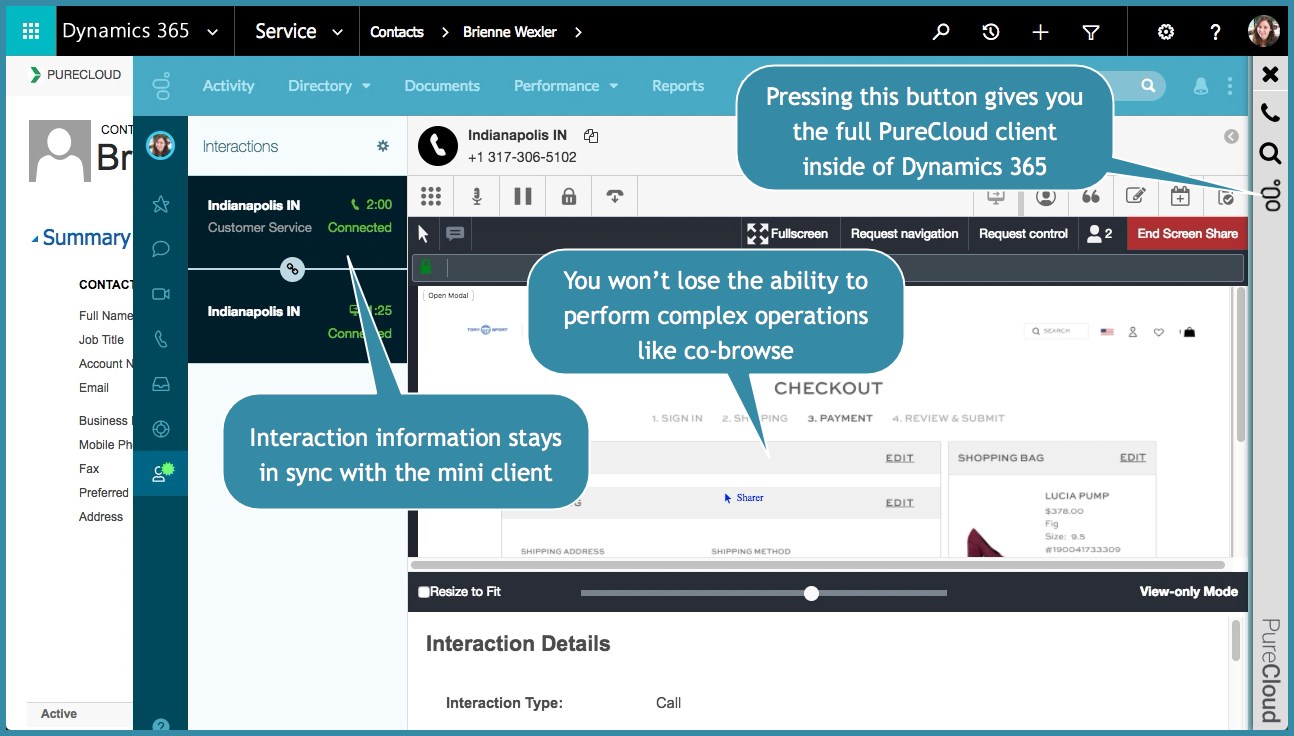
Task: Click agent avatar in PureCloud sidebar
Action: click(x=160, y=146)
